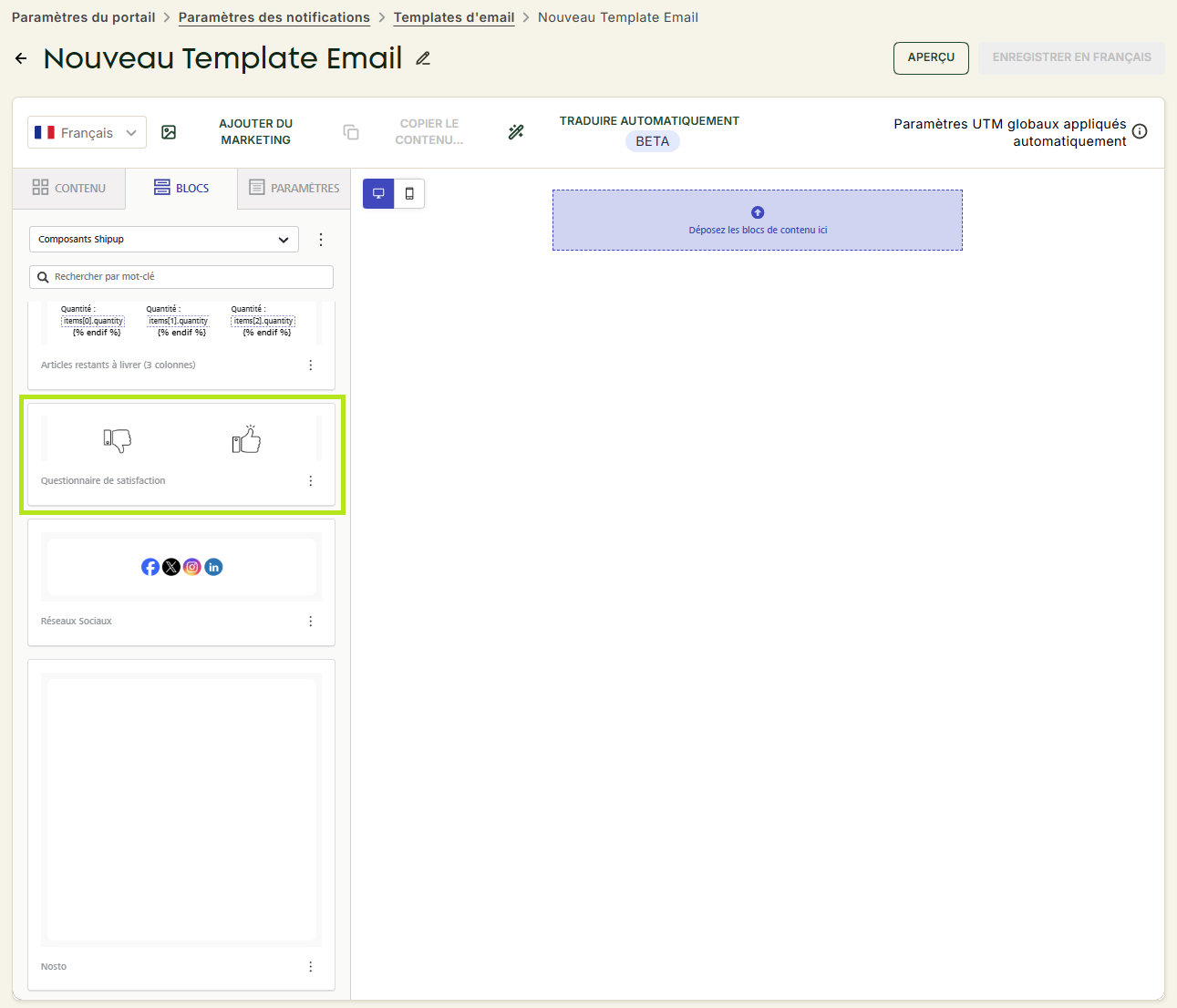1177x1008 pixels.
Task: Click Copier le contenu button
Action: click(429, 132)
